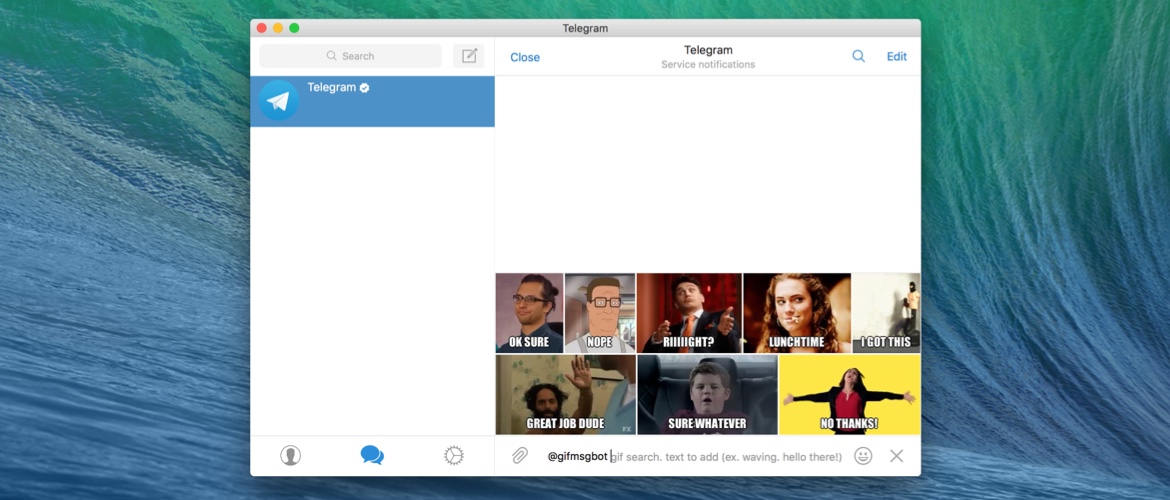Viewport: 1170px width, 500px height.
Task: Open the Contacts tab icon
Action: [x=290, y=455]
